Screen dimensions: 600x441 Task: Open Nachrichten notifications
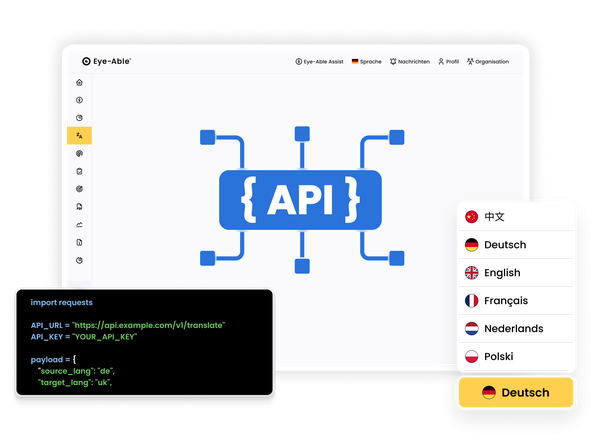[x=410, y=62]
